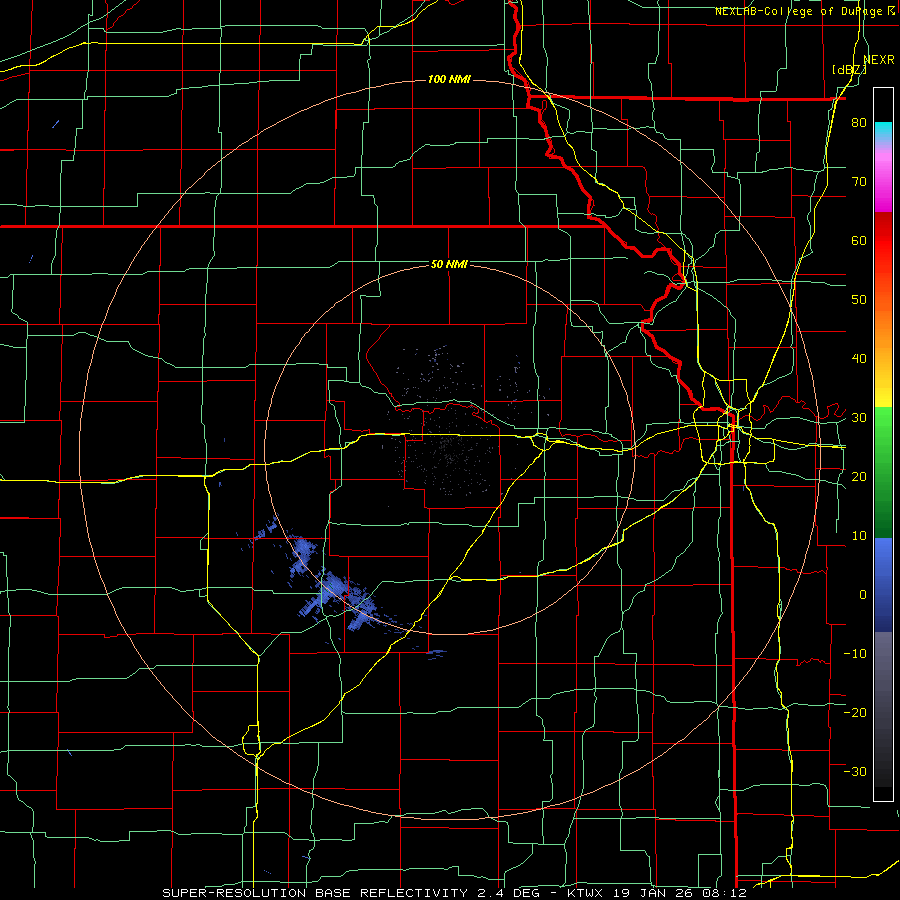This screenshot has width=900, height=900.
Task: Click the 30 value on dBZ legend
Action: point(859,418)
